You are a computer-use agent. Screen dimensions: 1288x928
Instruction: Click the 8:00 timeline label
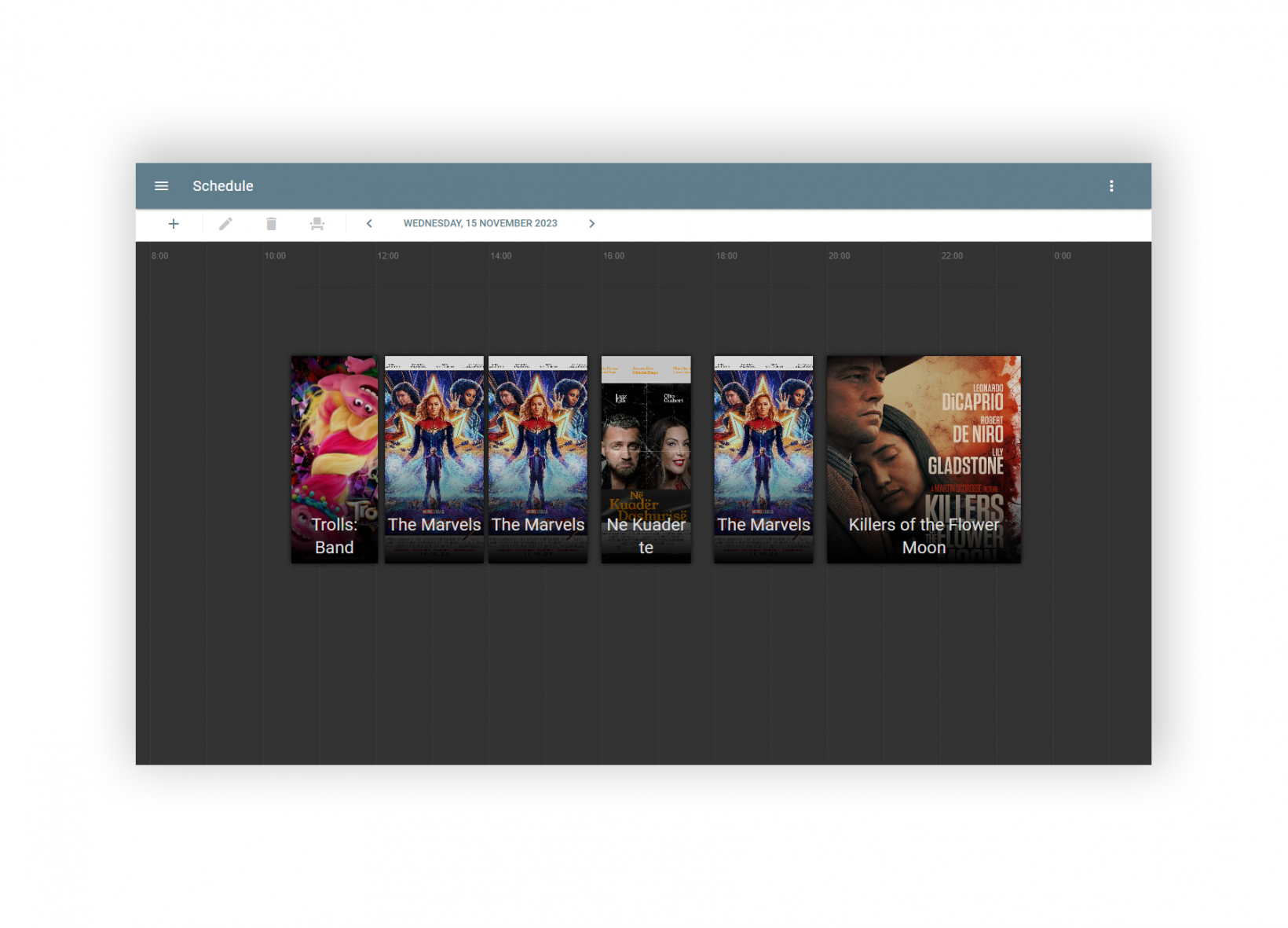[x=159, y=256]
